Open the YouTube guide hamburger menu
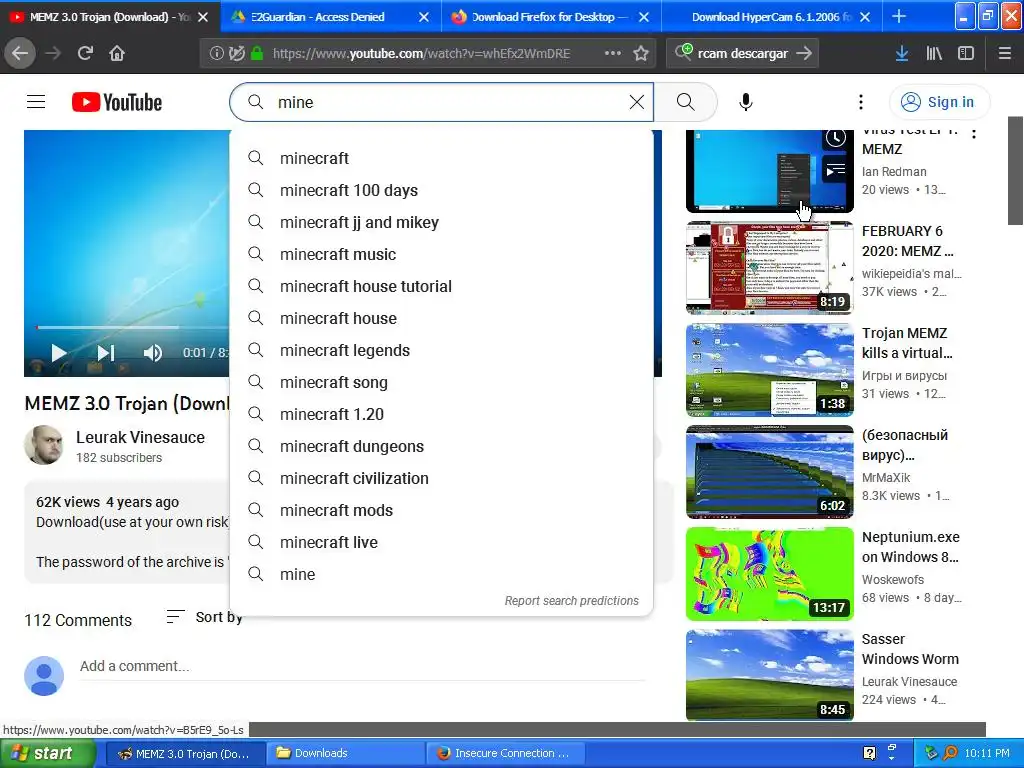Screen dimensions: 1024x768 coord(36,102)
